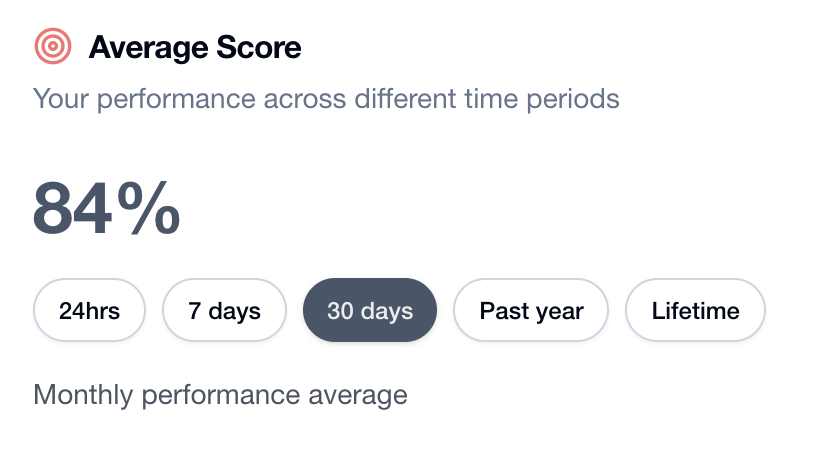Show Past year average score
The image size is (832, 466).
(x=531, y=311)
